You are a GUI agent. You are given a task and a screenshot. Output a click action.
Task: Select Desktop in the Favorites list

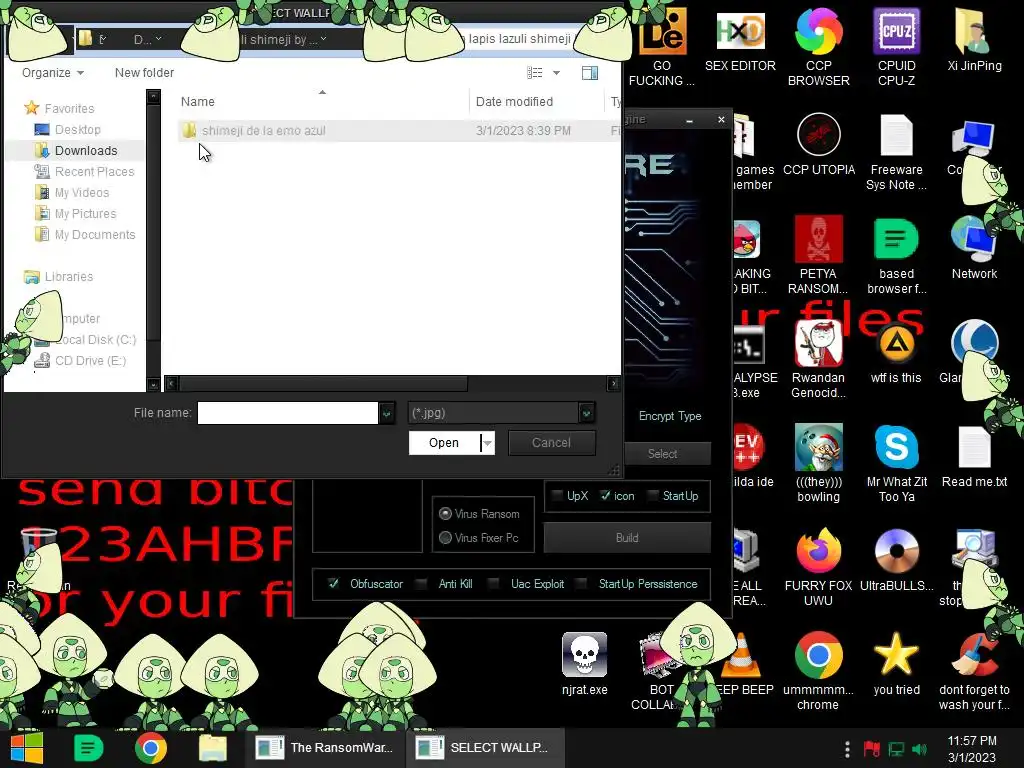point(77,129)
